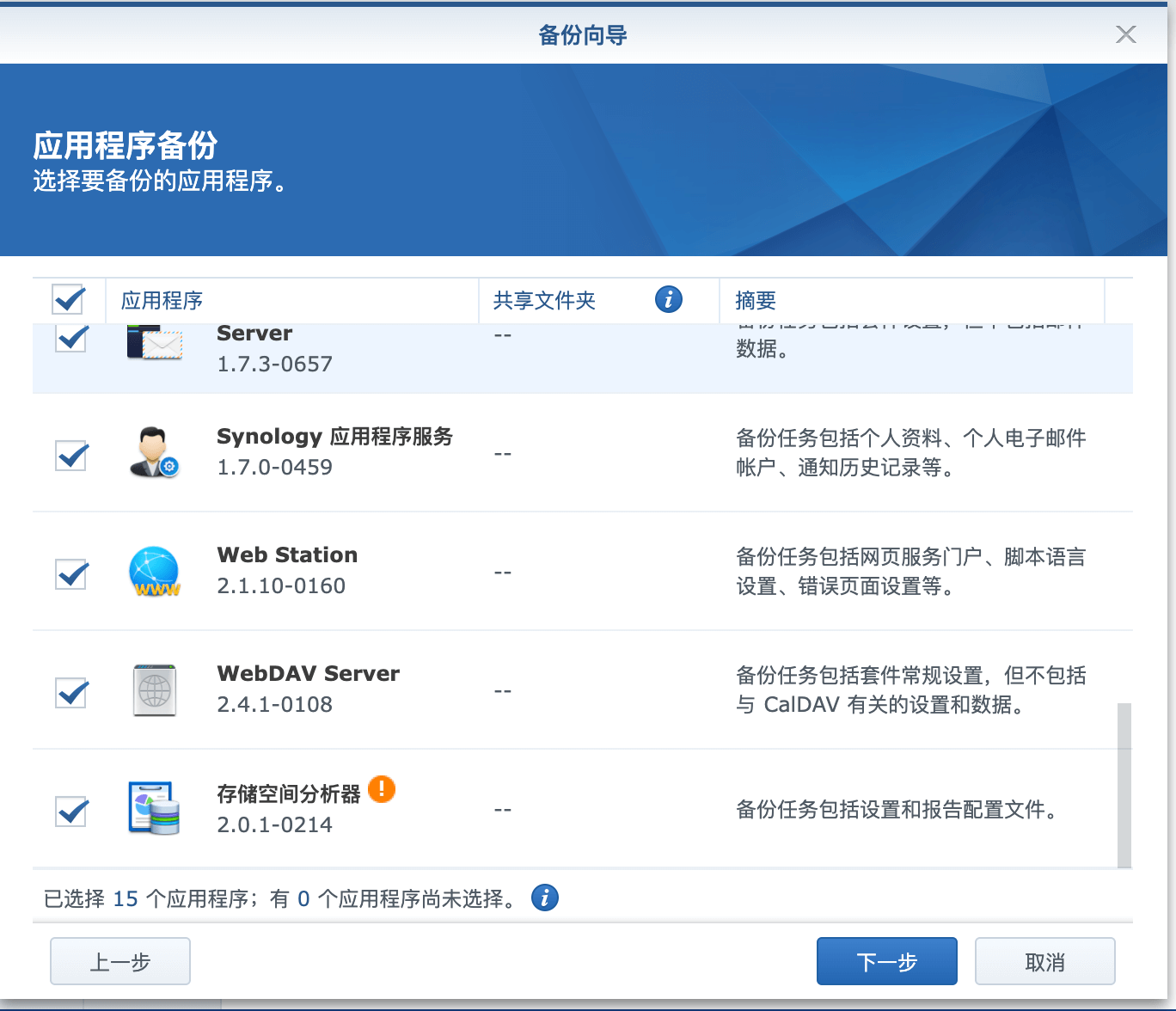Uncheck the Web Station checkbox
This screenshot has height=1011, width=1176.
71,573
